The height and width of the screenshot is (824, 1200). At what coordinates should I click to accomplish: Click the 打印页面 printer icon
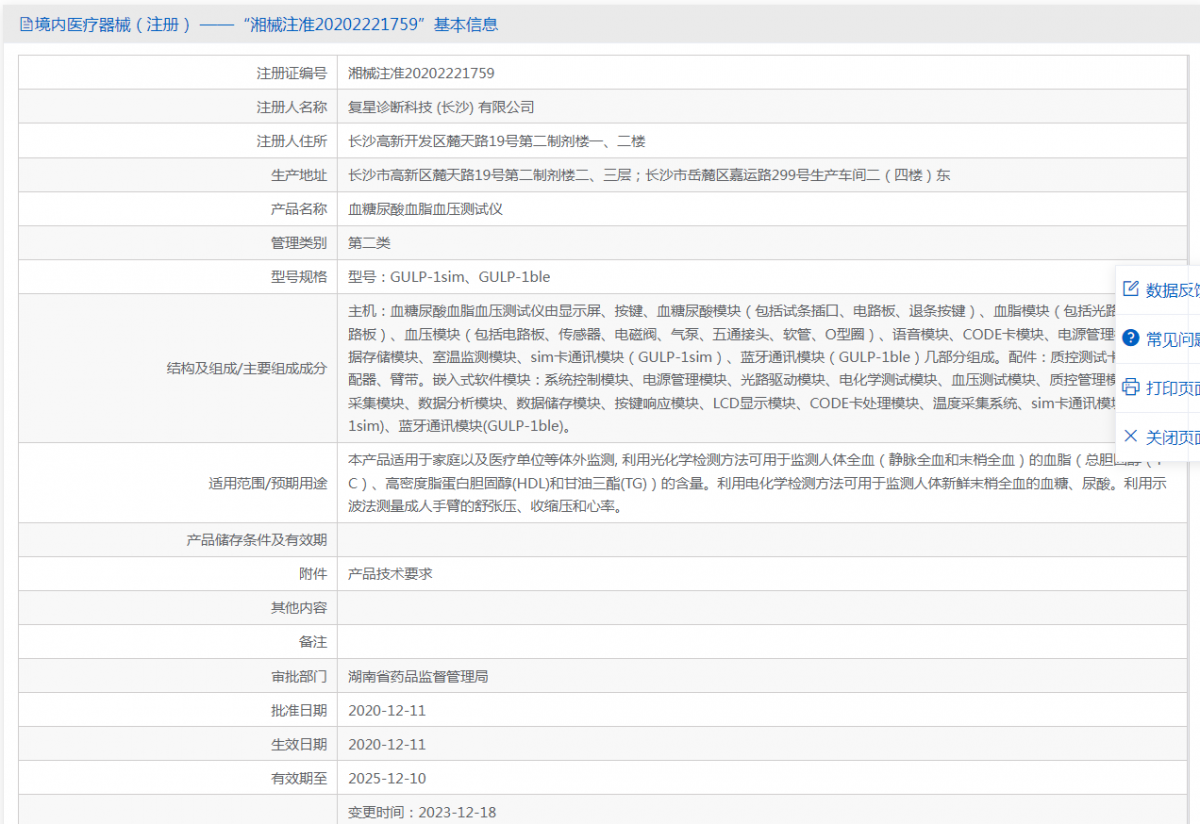point(1131,387)
